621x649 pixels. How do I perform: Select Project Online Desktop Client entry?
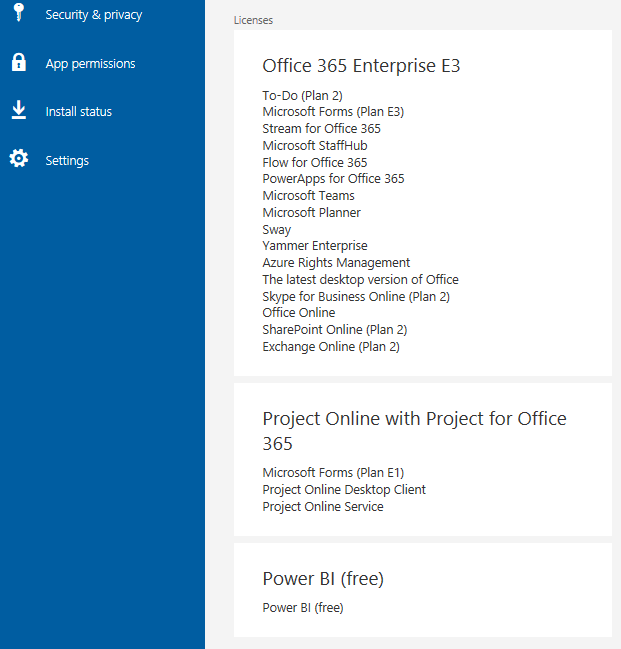[344, 490]
